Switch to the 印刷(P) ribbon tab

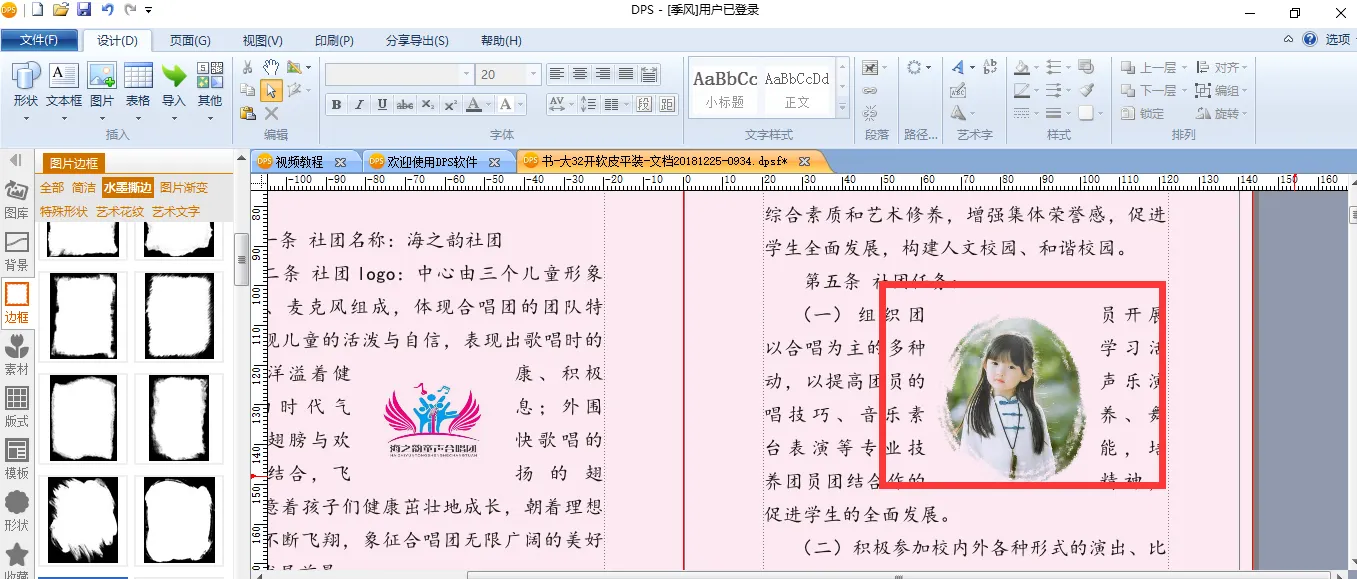coord(334,40)
